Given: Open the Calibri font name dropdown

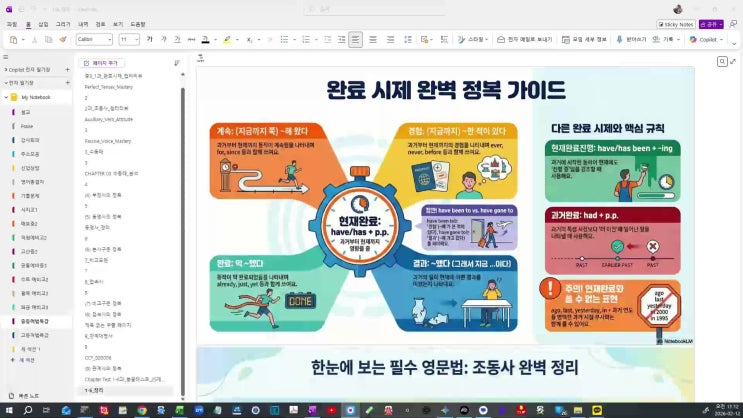Looking at the screenshot, I should [111, 39].
